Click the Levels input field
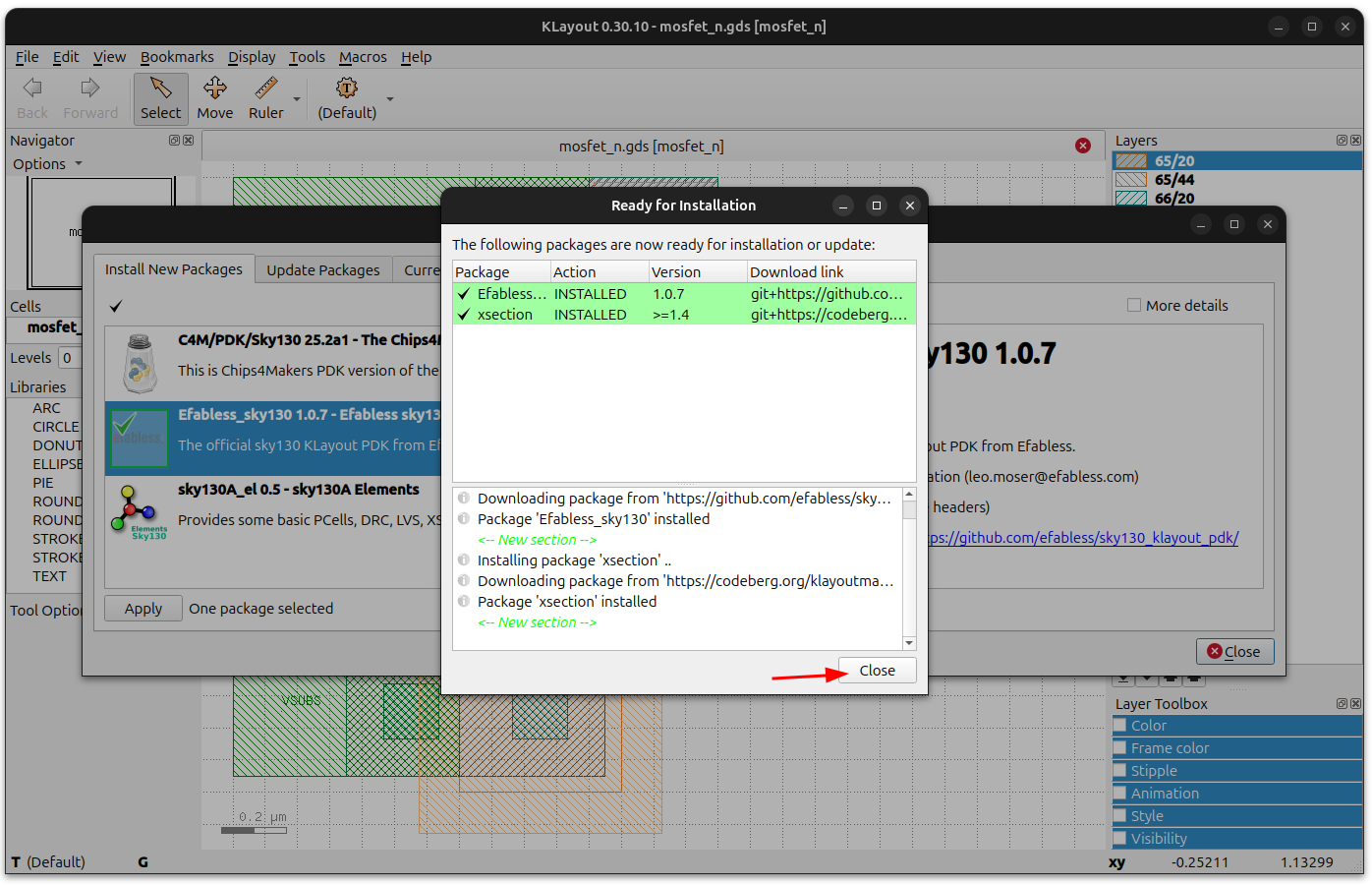Screen dimensions: 1372x885 coord(71,358)
